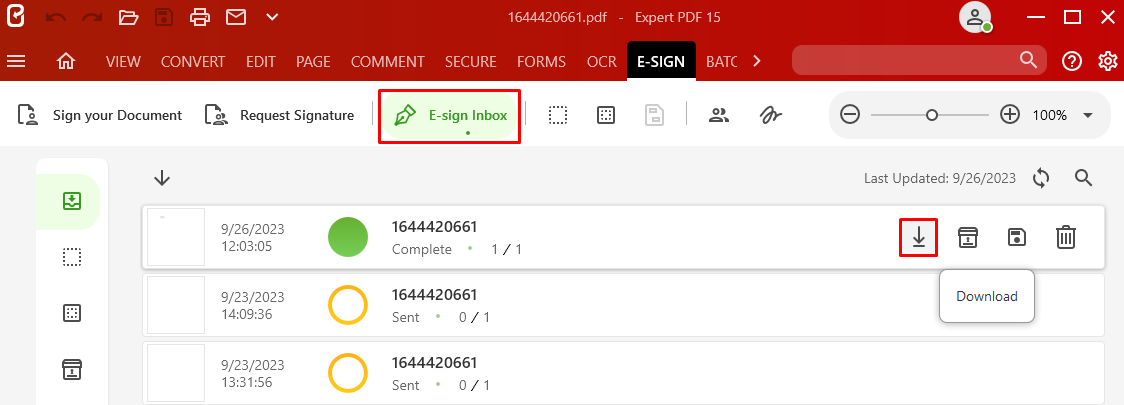
Task: Click the green Complete status circle
Action: pos(348,237)
